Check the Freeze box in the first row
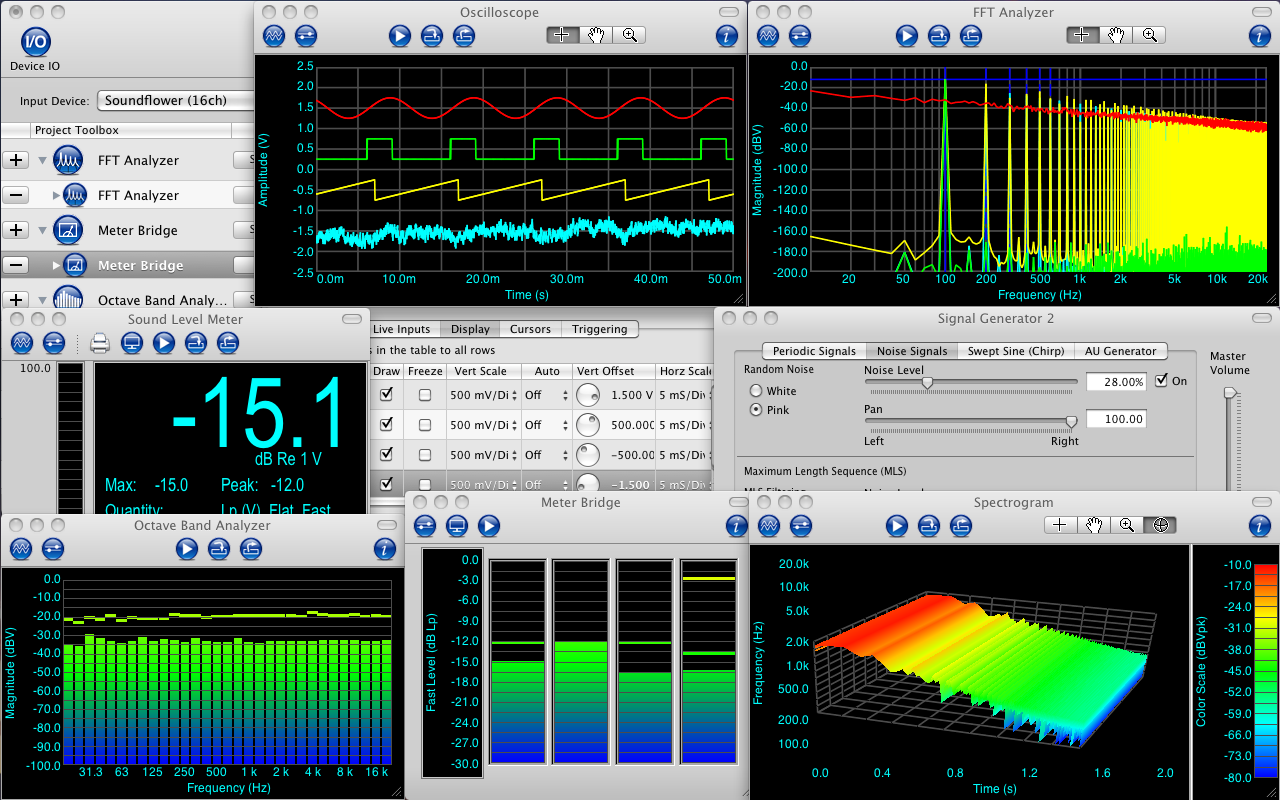Screen dimensions: 1280x800 coord(425,395)
